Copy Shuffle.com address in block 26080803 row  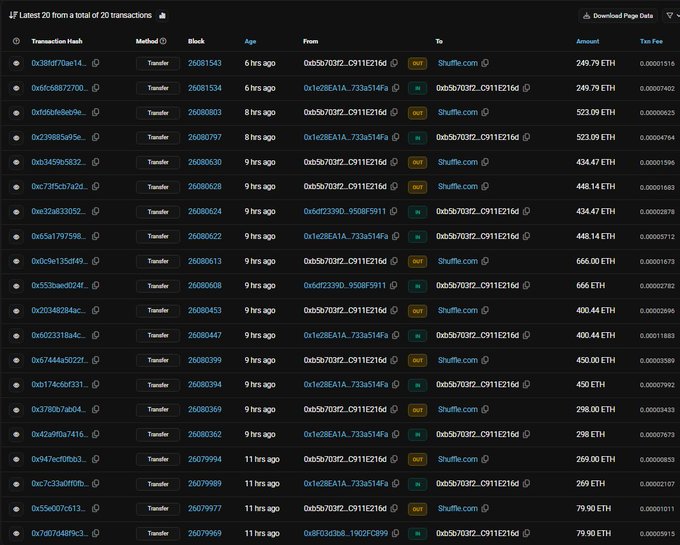coord(485,112)
